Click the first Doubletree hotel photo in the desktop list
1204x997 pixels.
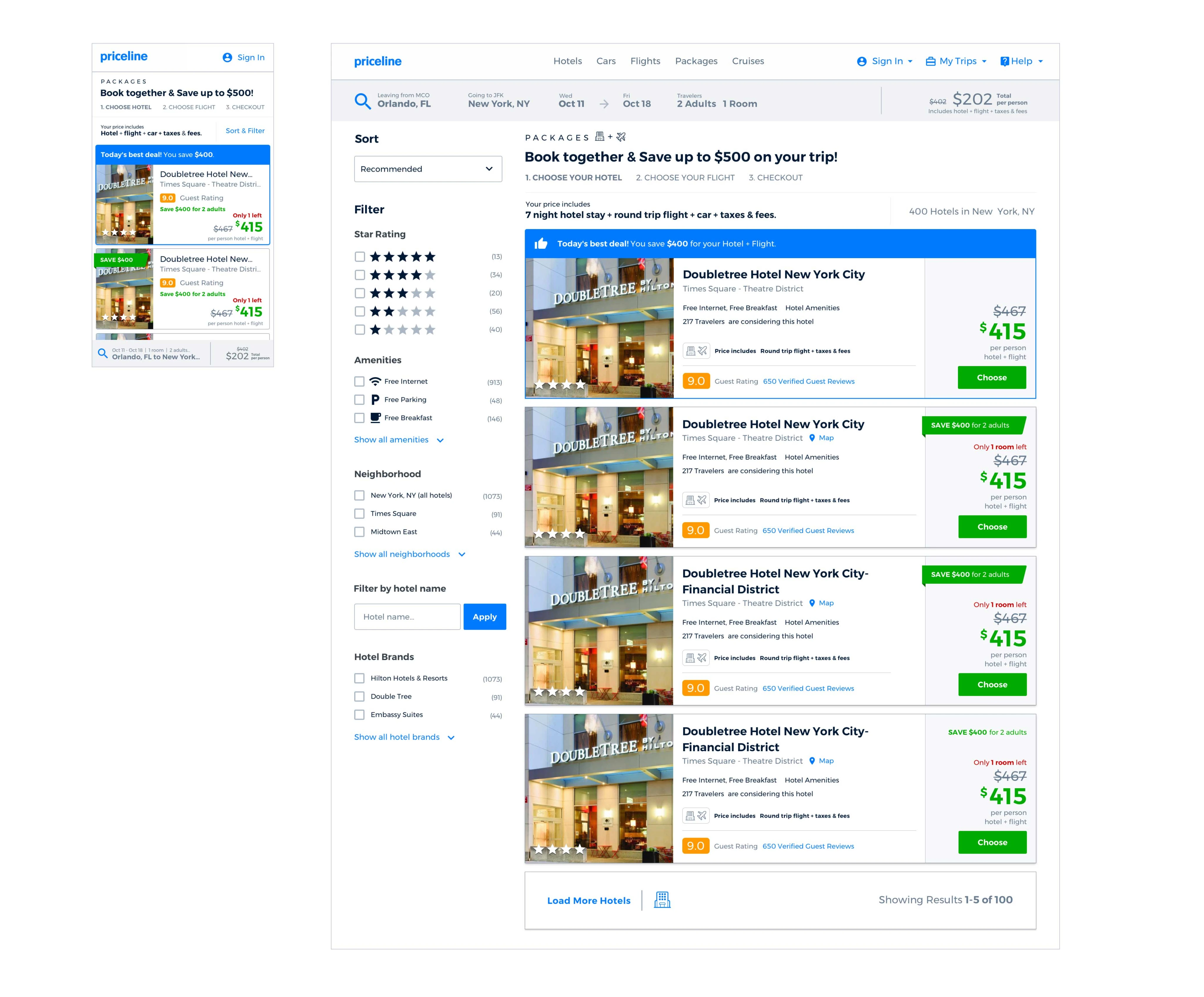[x=599, y=328]
